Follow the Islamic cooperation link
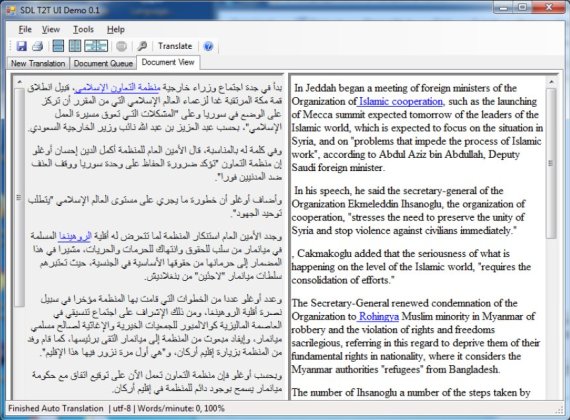570x420 pixels. pos(401,101)
